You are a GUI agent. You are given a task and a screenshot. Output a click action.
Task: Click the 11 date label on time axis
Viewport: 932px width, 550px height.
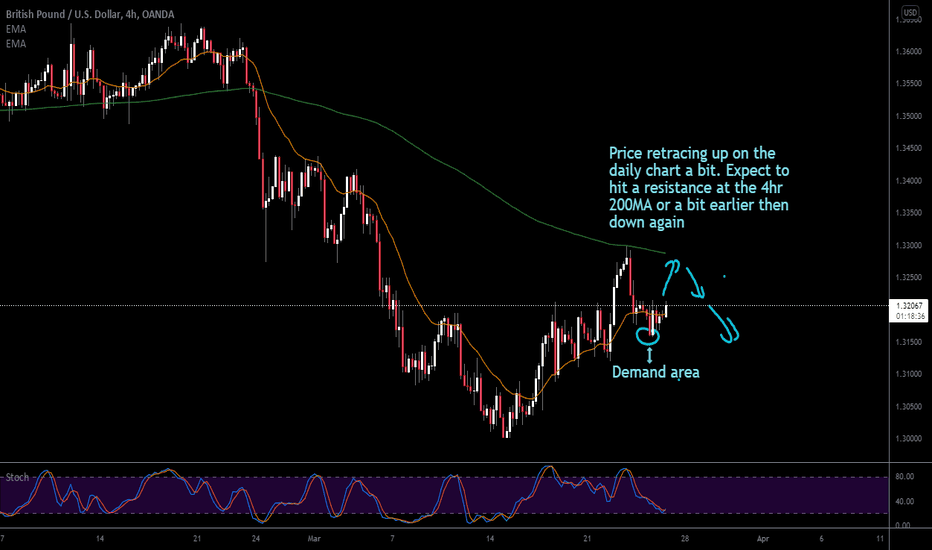(880, 539)
